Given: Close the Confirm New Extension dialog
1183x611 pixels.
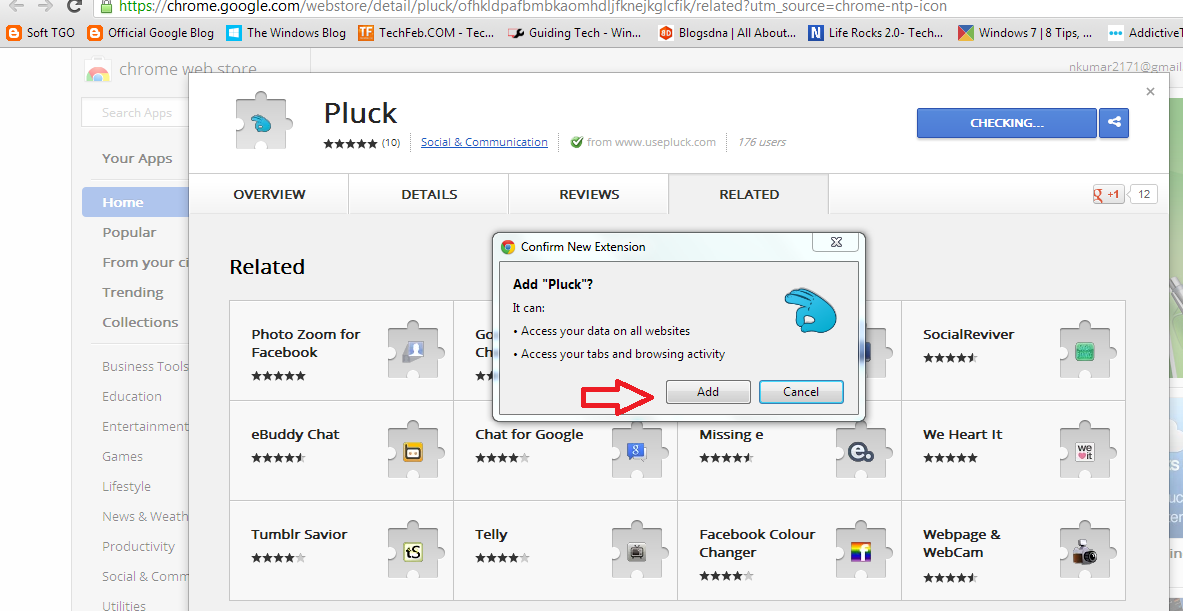Looking at the screenshot, I should point(837,243).
